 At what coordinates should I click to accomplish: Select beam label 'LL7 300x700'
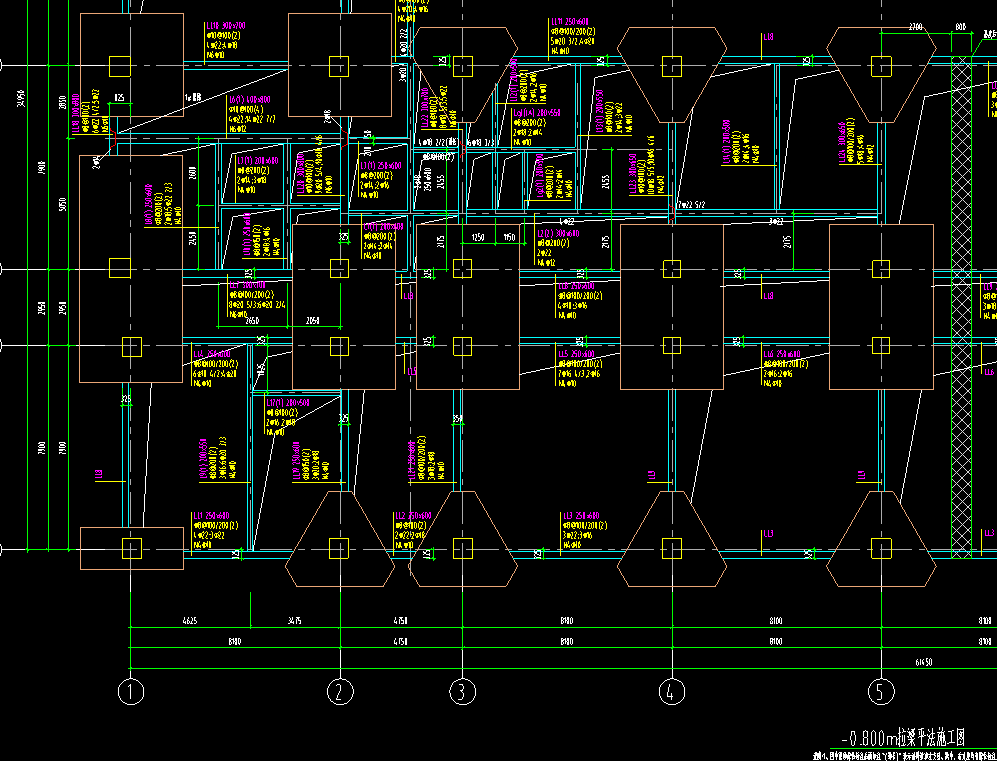pos(247,286)
